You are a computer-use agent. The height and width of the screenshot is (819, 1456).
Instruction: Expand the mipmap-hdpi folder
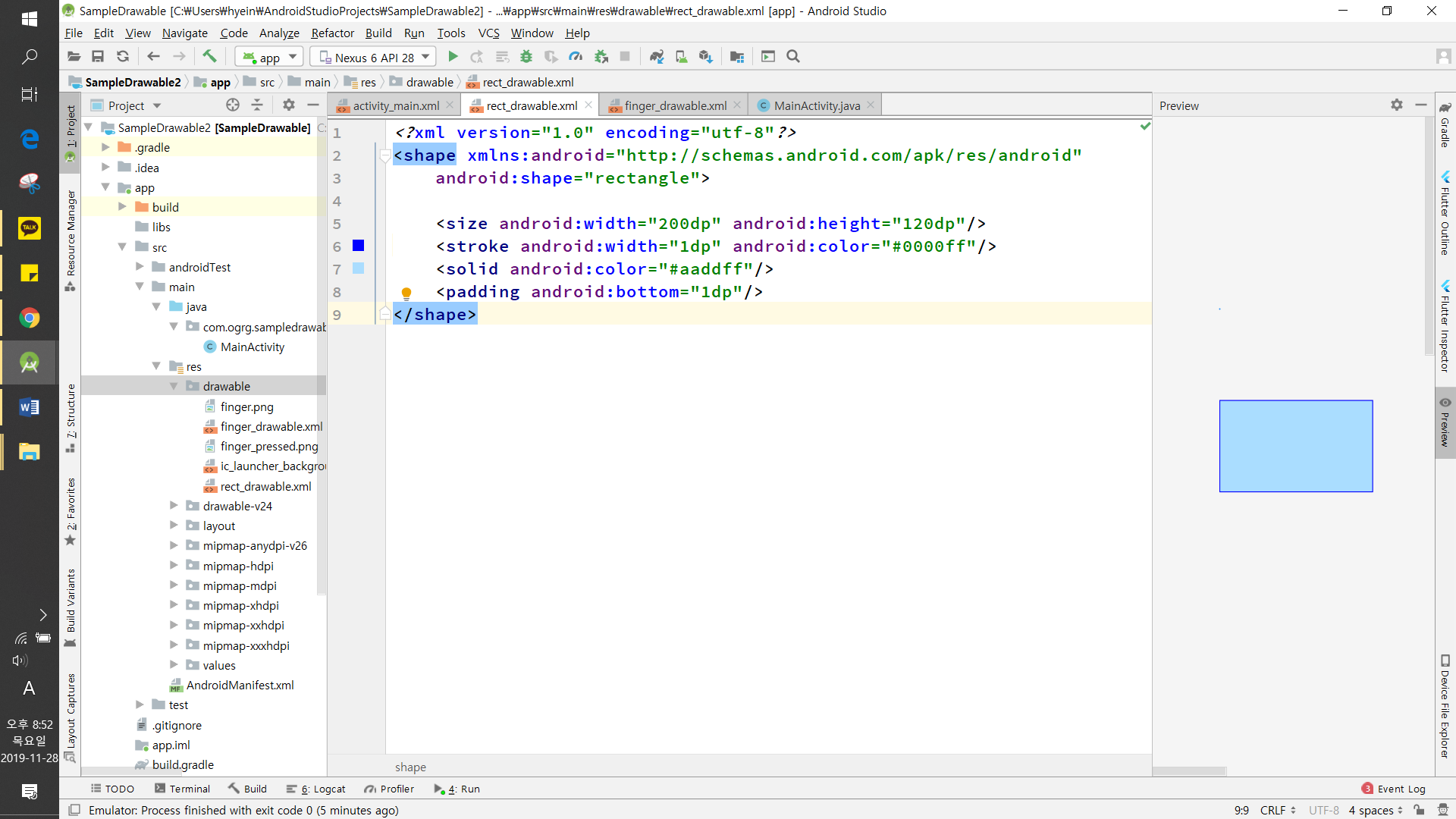(x=174, y=566)
